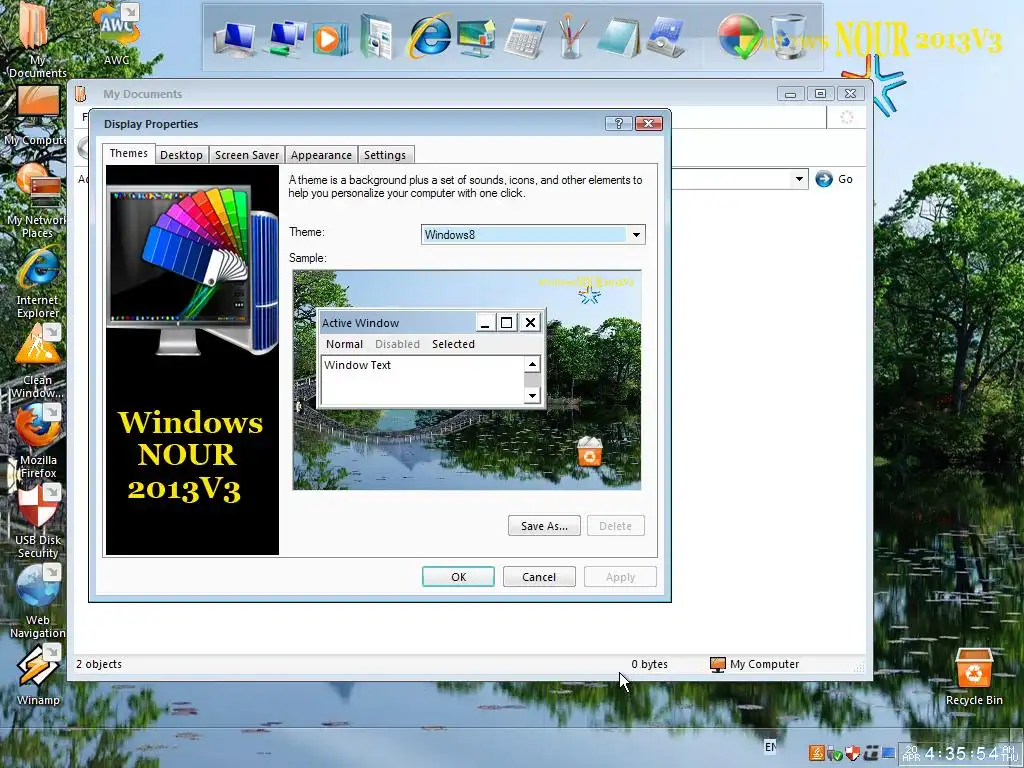Click the red shield tray icon

(x=852, y=754)
